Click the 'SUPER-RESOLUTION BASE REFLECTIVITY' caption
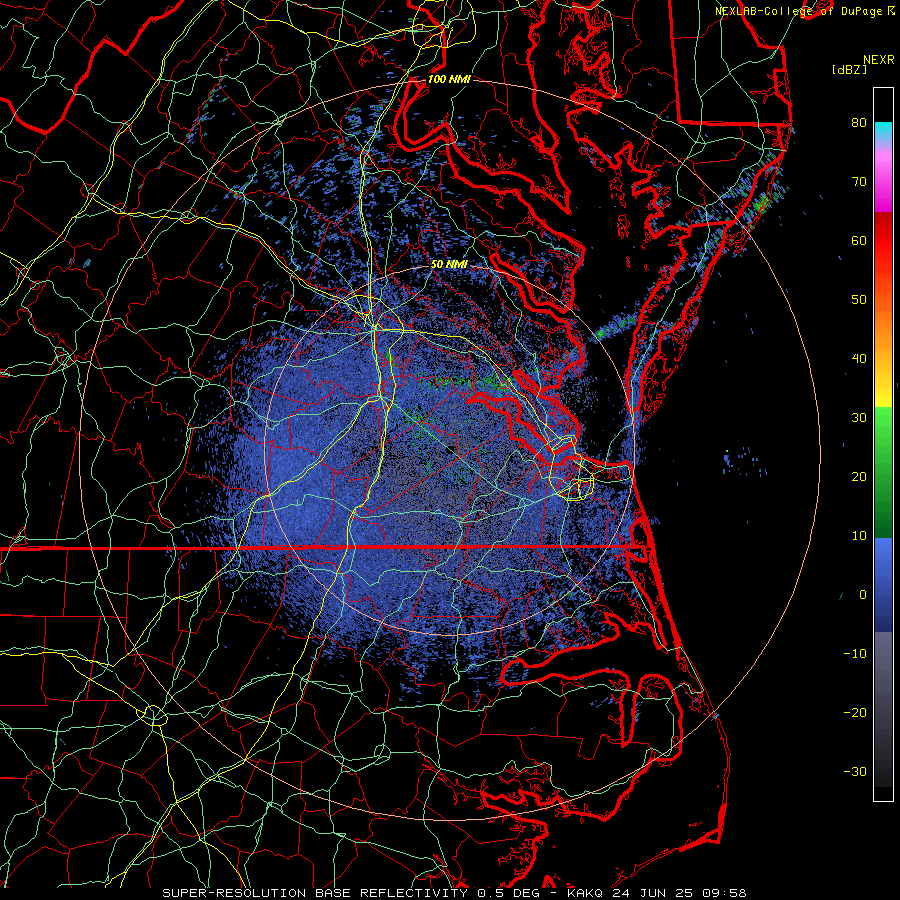 pyautogui.click(x=315, y=893)
